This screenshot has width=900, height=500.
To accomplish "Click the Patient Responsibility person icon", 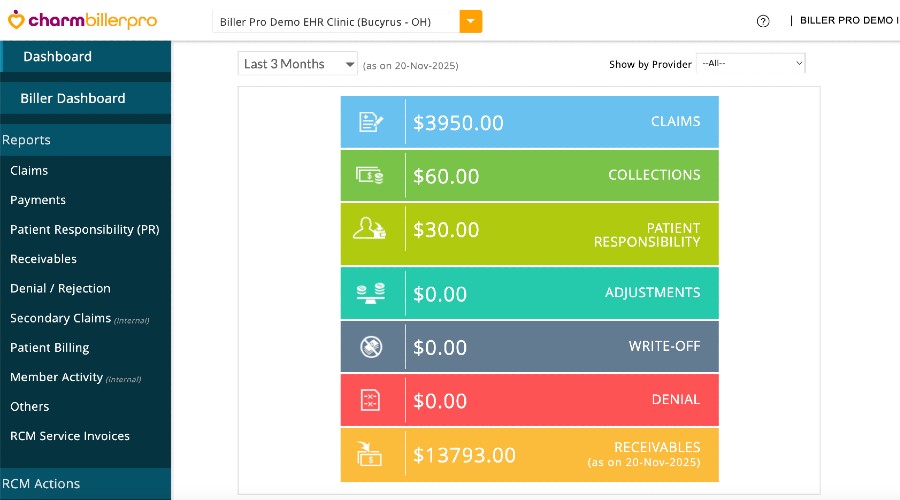I will (x=371, y=230).
